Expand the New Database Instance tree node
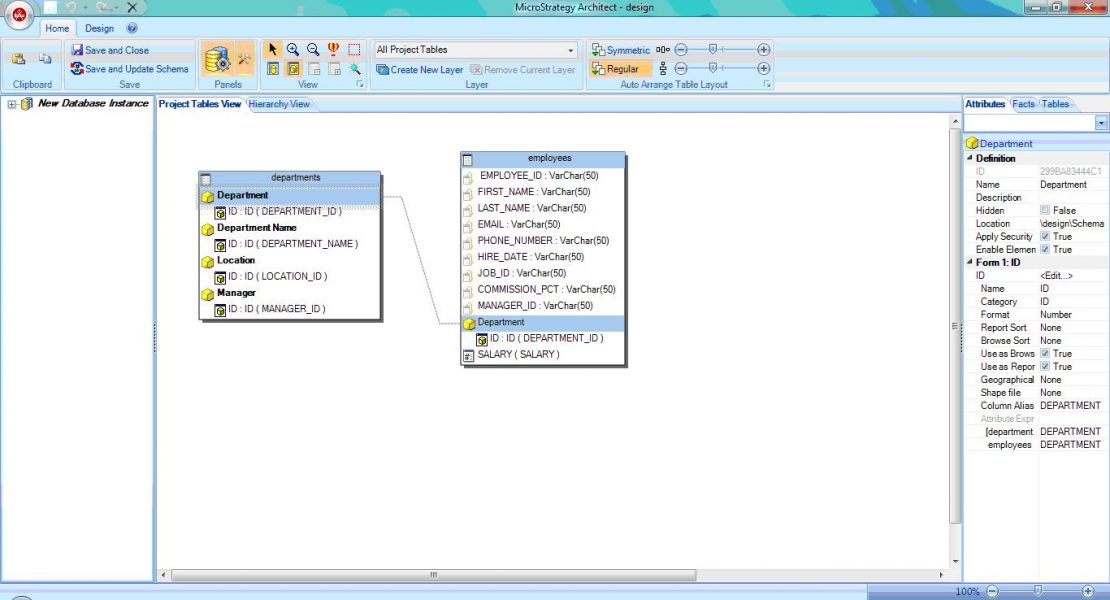This screenshot has width=1110, height=600. point(11,104)
